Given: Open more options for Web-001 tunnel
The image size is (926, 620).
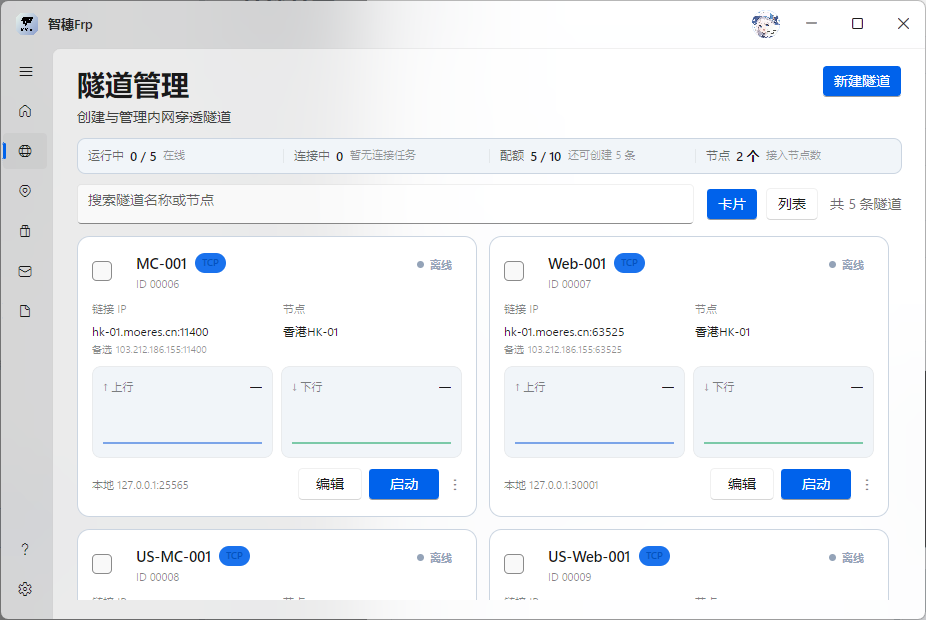Looking at the screenshot, I should [867, 485].
